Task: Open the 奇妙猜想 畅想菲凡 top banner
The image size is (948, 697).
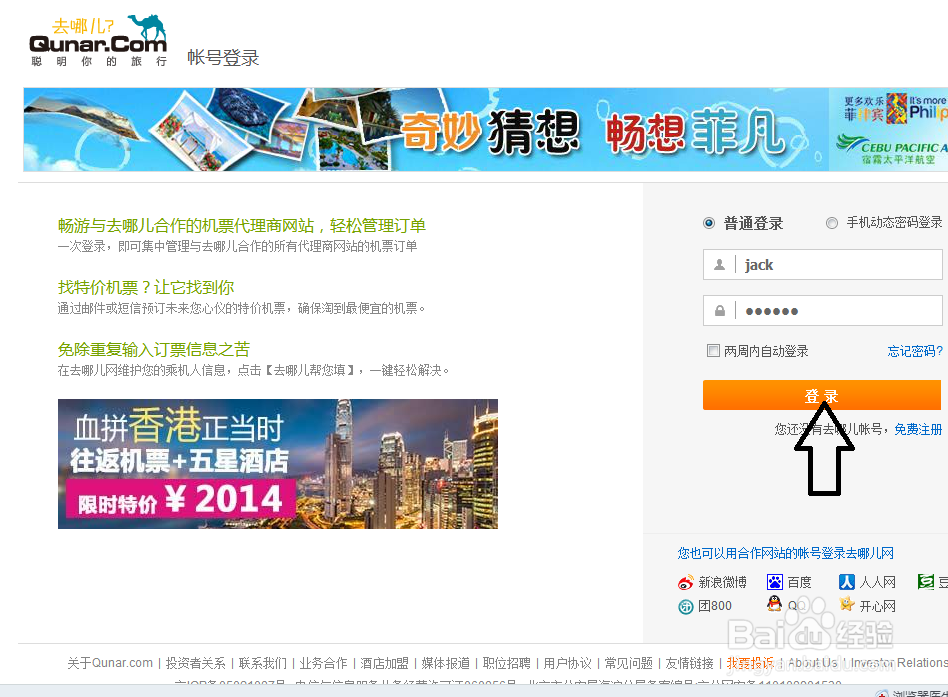Action: [x=426, y=129]
